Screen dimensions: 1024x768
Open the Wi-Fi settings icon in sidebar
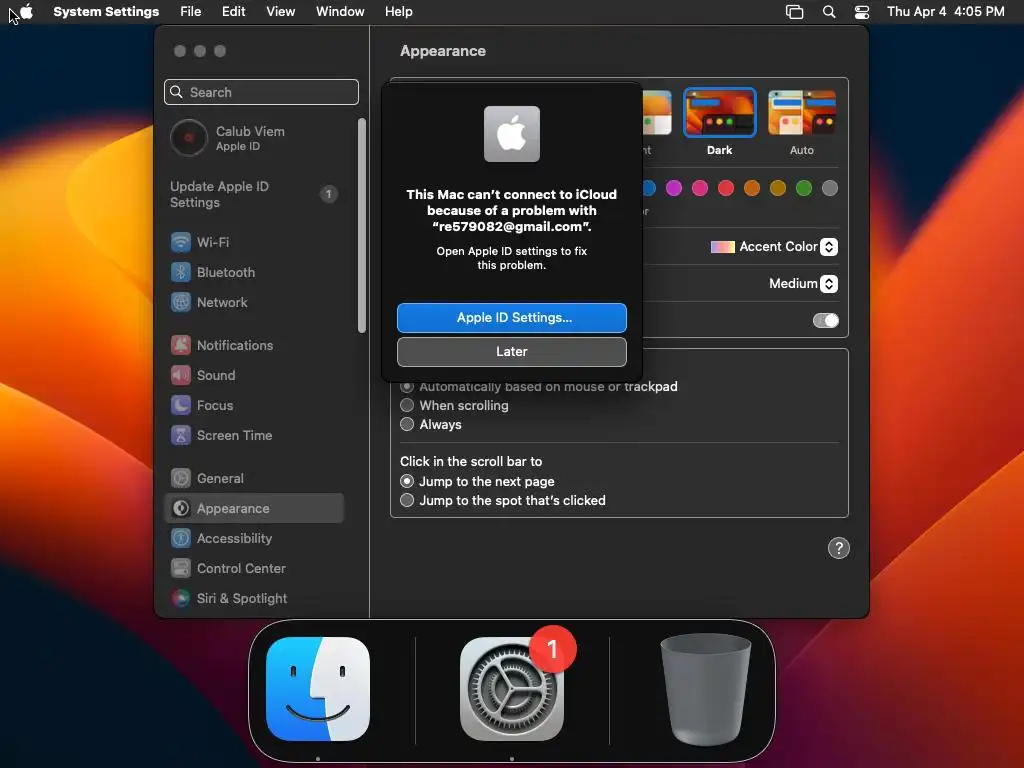[181, 242]
